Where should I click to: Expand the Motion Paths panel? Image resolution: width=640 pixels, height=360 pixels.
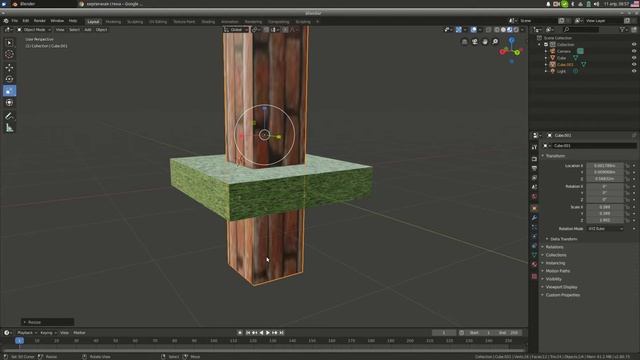(x=558, y=271)
